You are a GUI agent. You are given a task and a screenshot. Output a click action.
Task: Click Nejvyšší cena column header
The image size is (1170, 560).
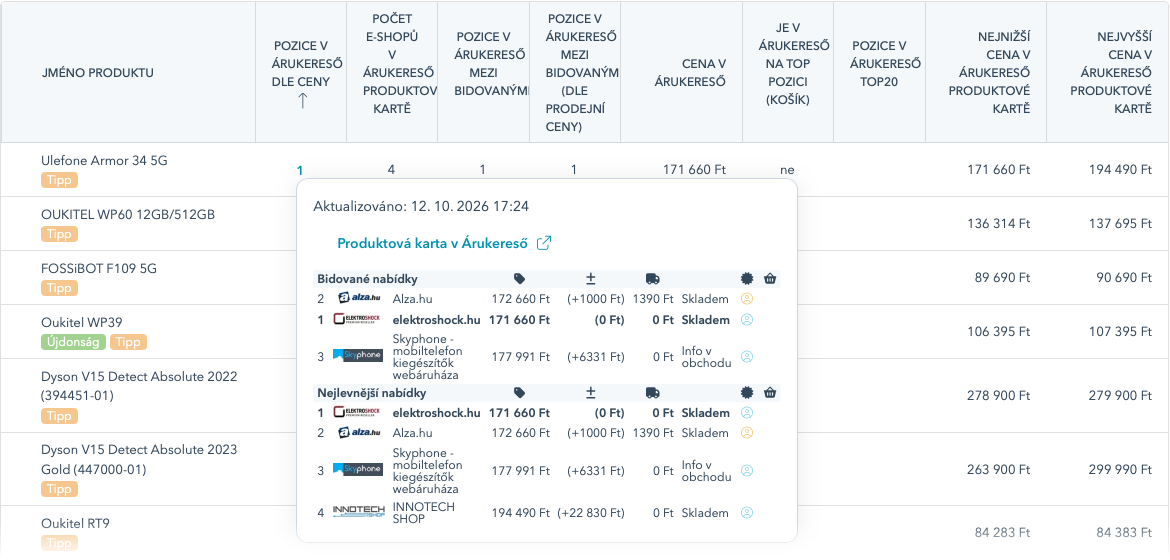click(1107, 72)
